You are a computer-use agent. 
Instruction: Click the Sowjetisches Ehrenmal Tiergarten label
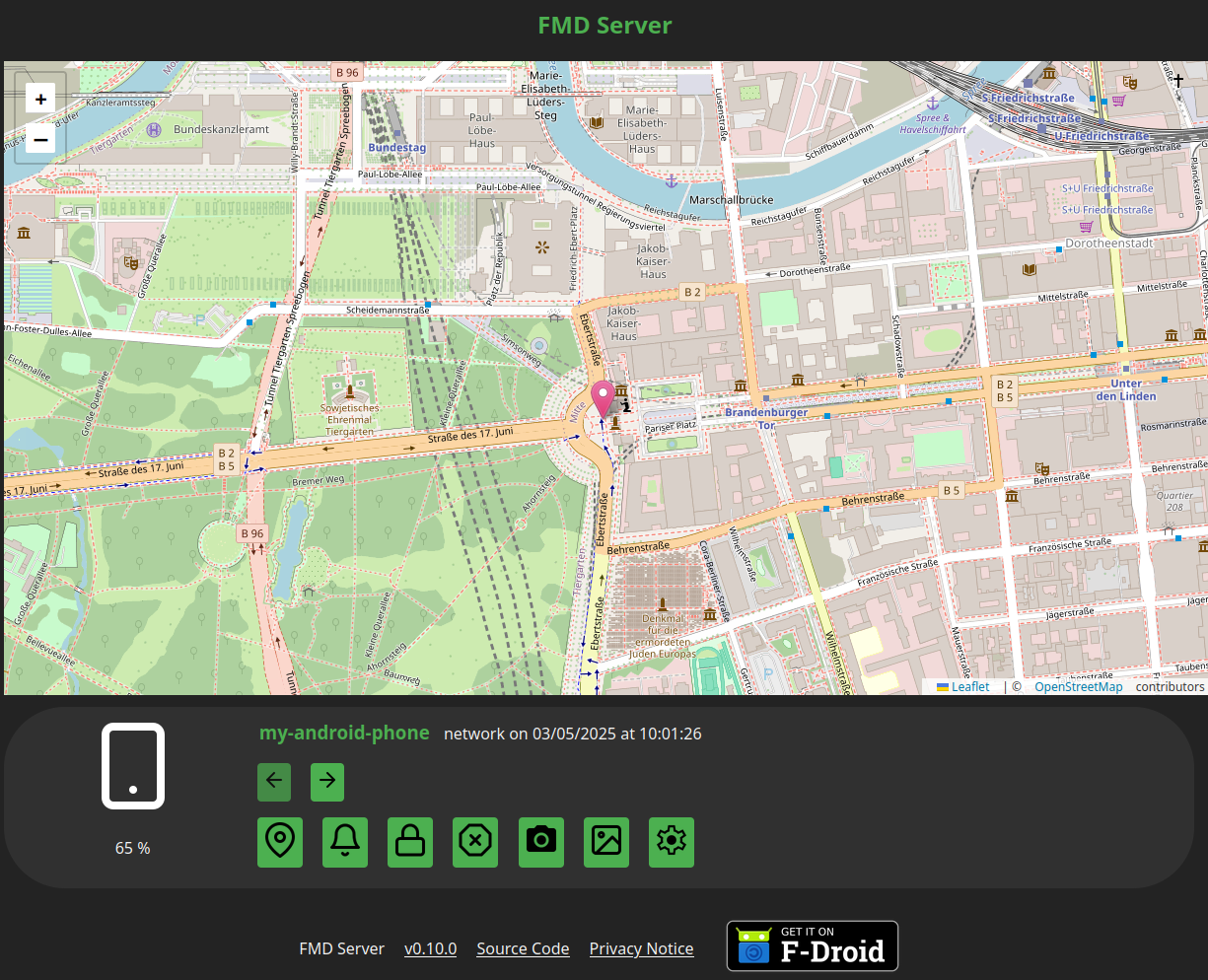pos(350,420)
